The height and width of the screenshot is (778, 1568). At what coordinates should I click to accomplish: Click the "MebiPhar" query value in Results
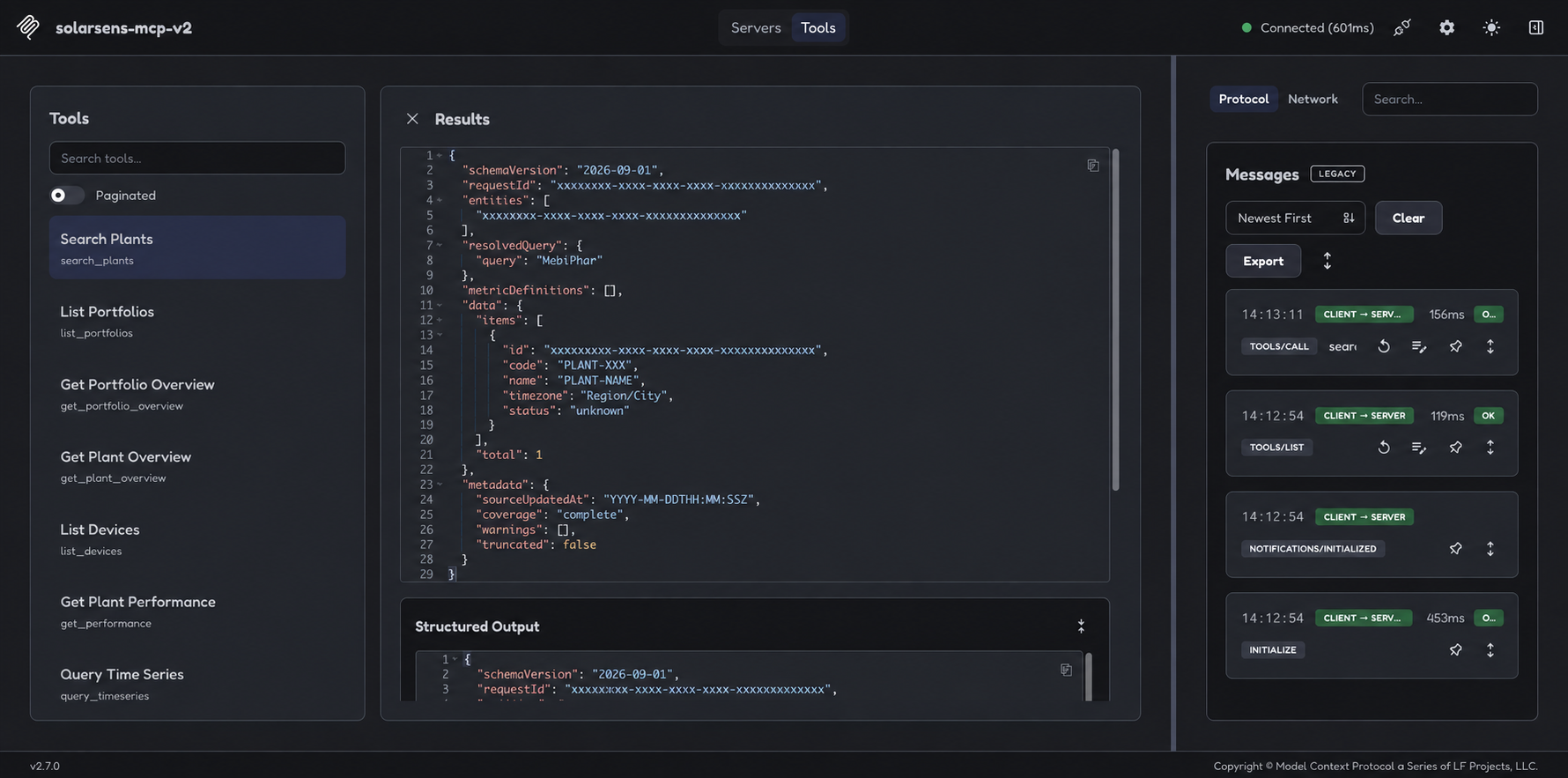point(570,260)
